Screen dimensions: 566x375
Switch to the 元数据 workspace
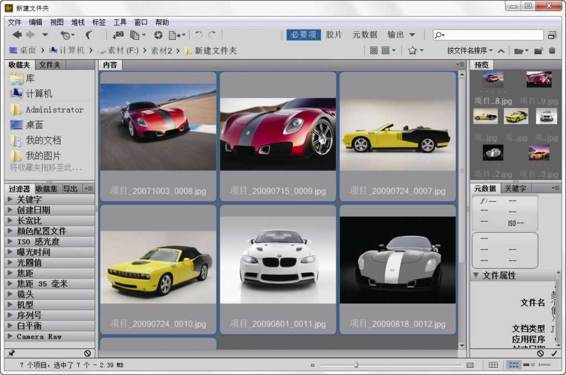pos(365,35)
